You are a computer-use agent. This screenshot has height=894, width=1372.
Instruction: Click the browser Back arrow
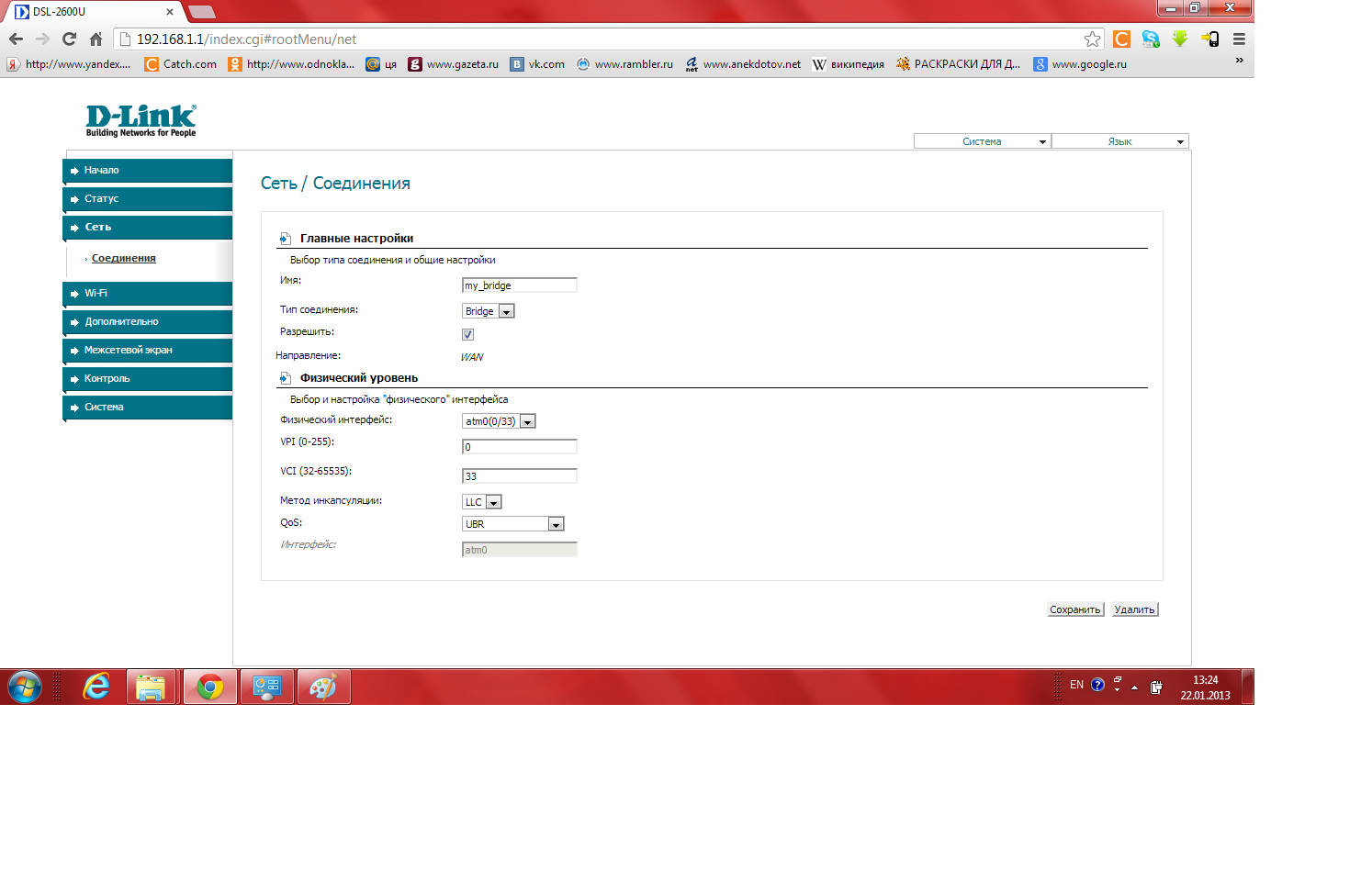(16, 39)
